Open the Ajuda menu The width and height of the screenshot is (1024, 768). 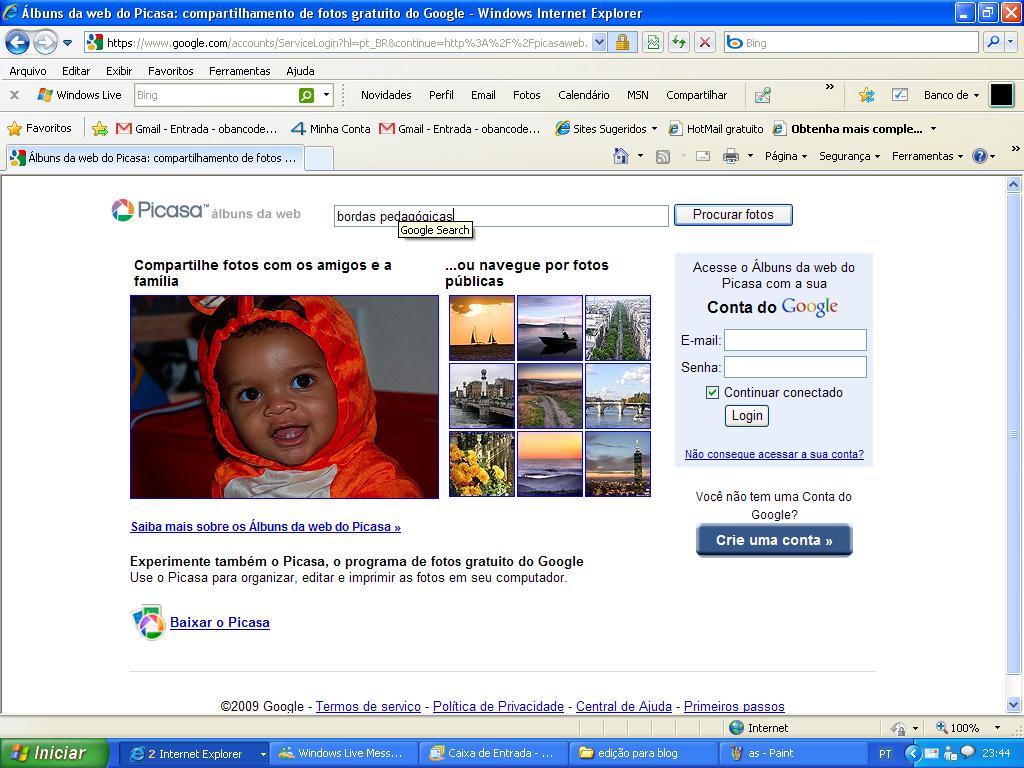pyautogui.click(x=300, y=71)
